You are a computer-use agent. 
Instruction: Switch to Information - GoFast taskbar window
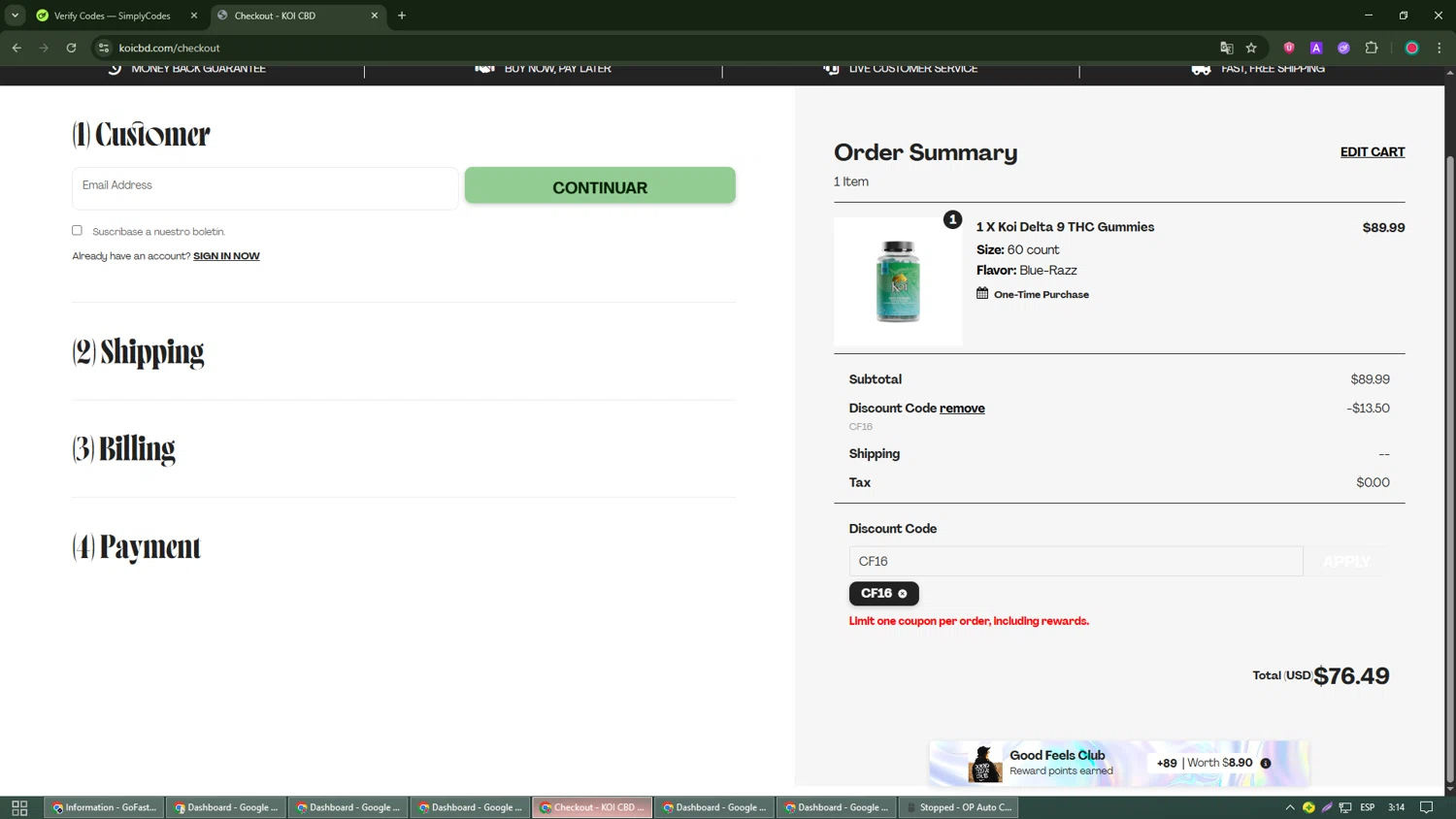pos(104,807)
